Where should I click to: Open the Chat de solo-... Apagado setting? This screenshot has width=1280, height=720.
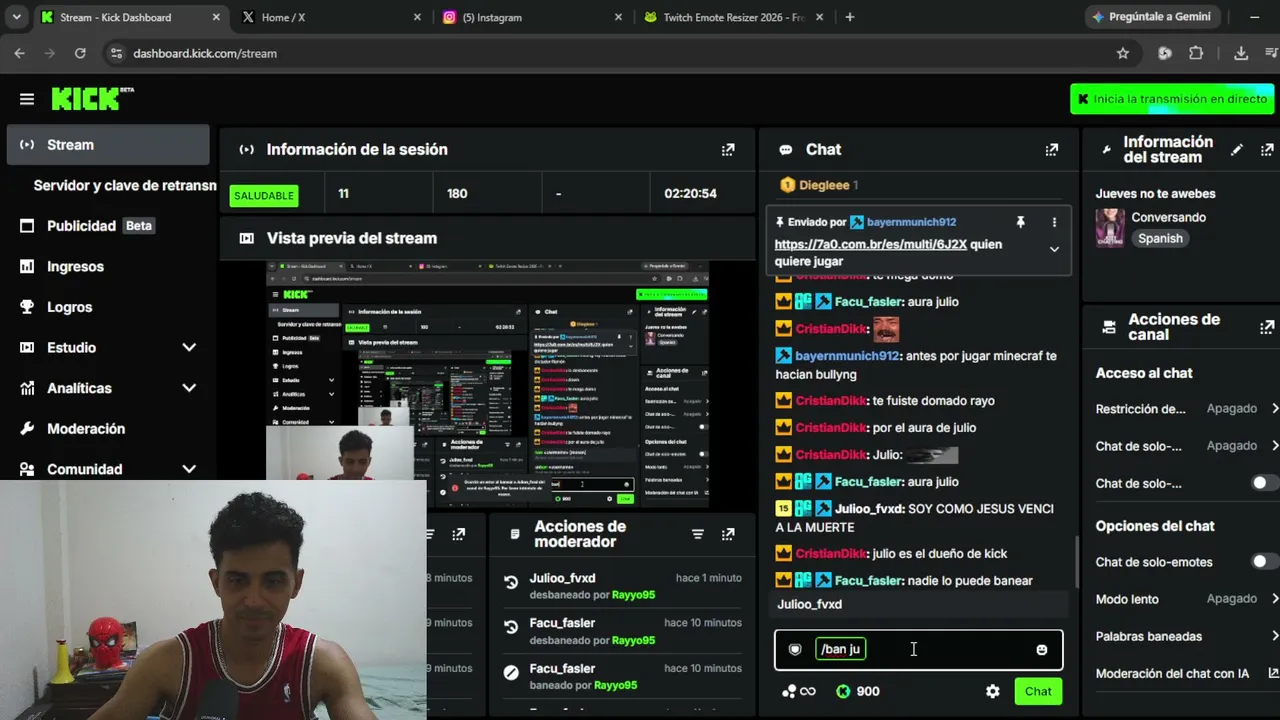1187,446
